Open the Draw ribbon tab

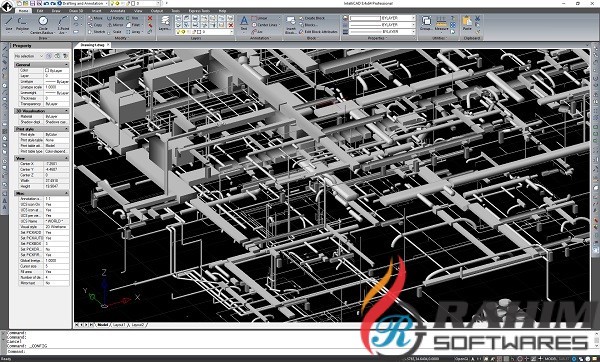56,11
